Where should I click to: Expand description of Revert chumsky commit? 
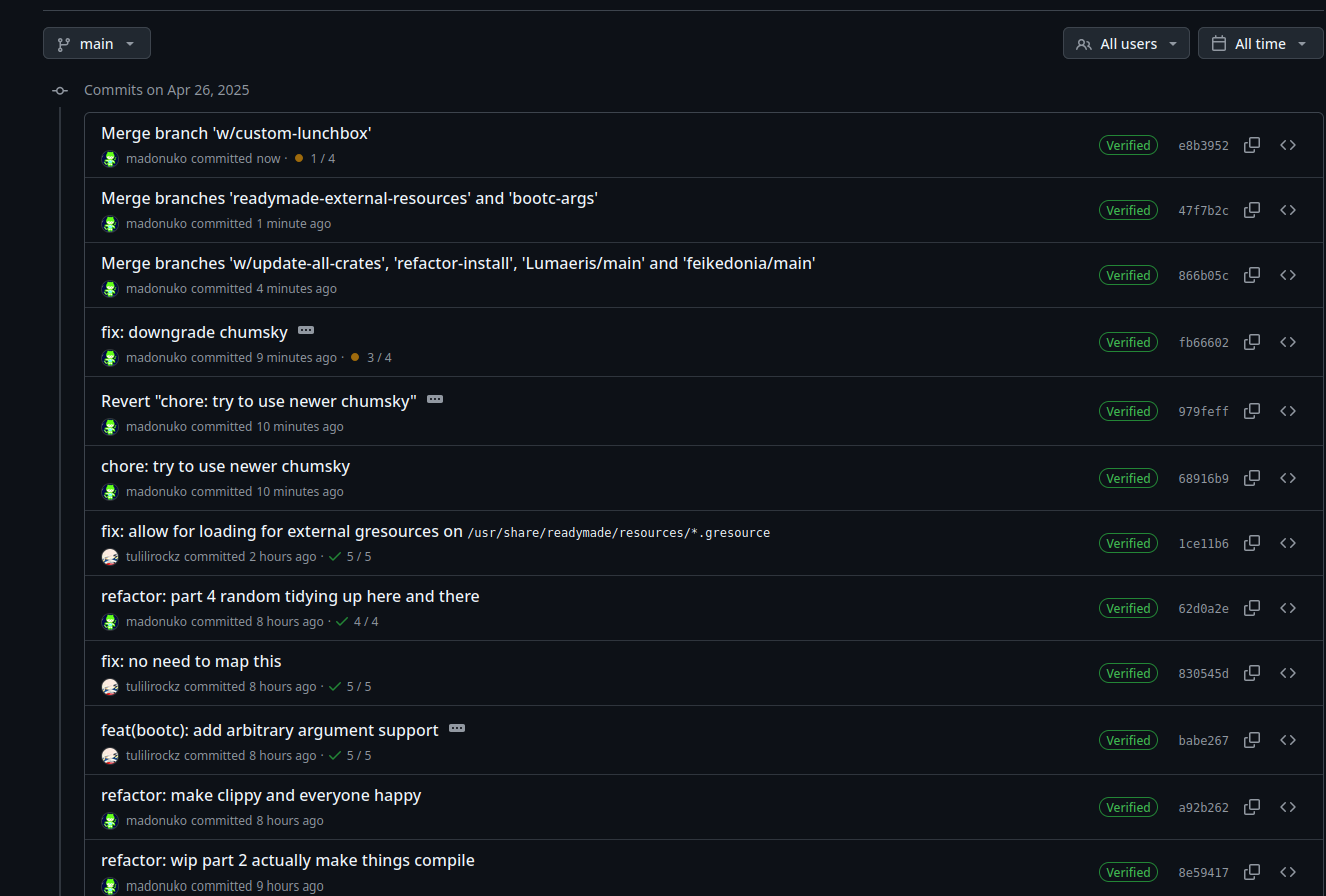435,399
